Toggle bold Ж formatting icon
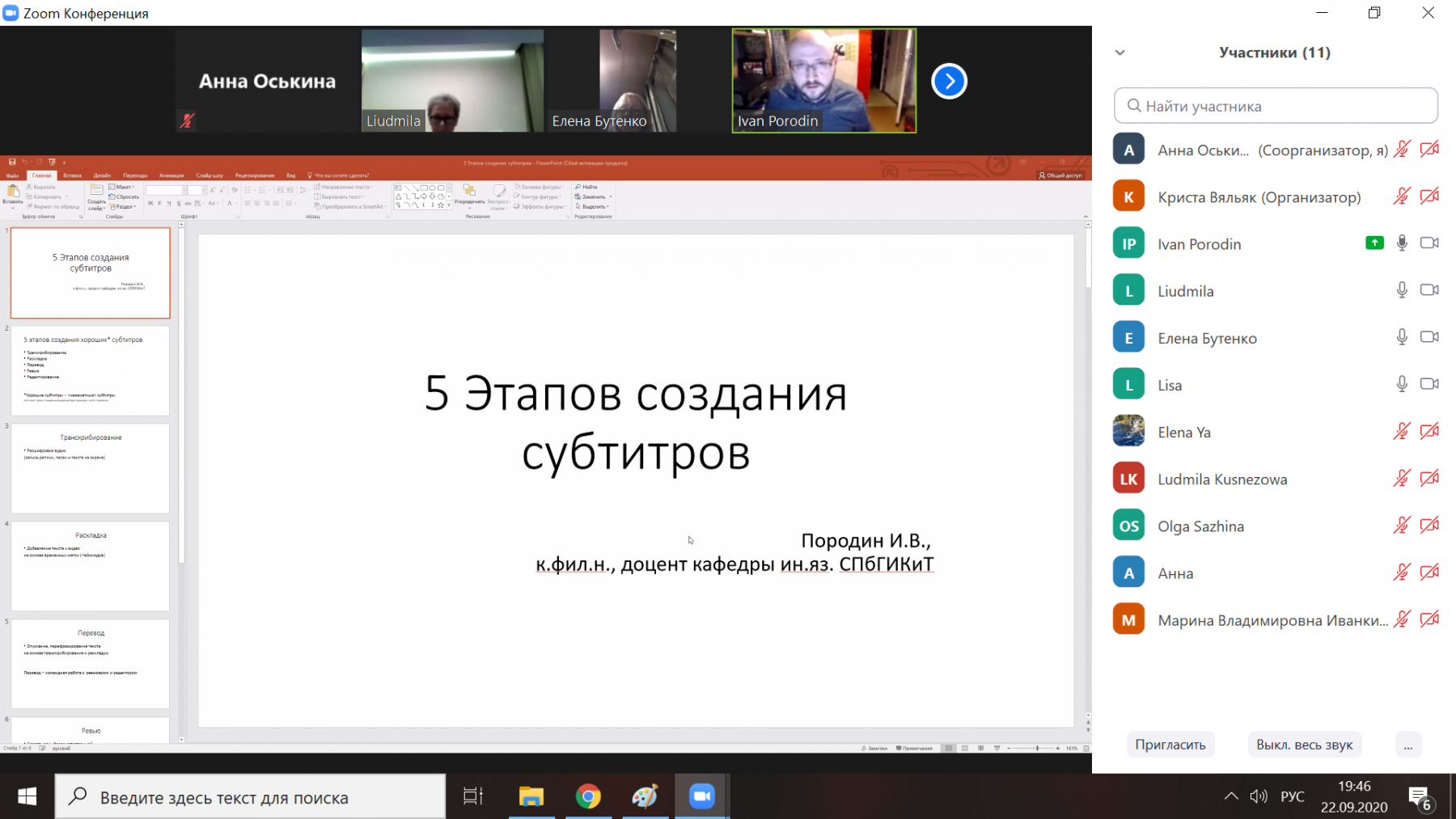1456x819 pixels. 150,204
